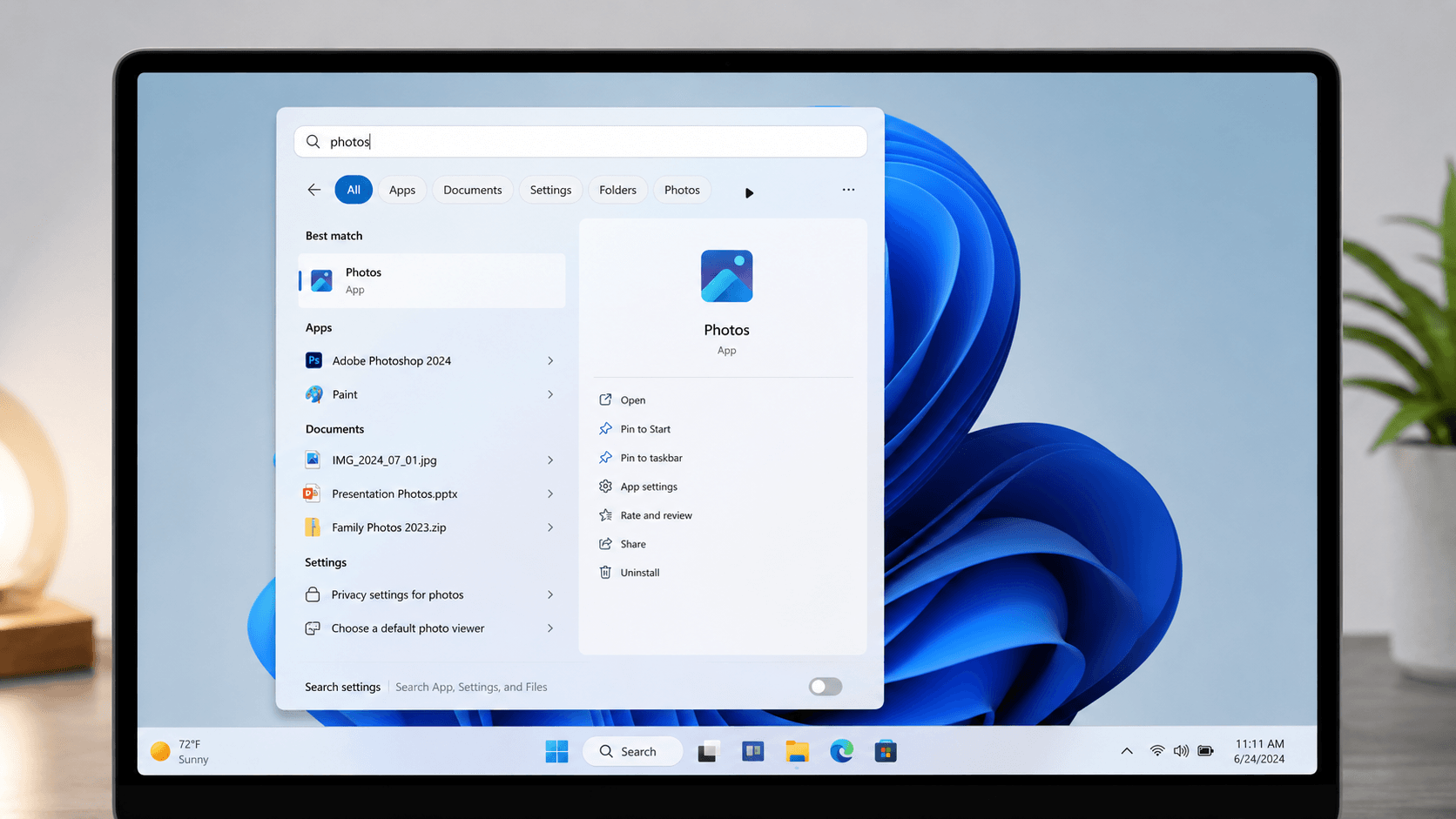Image resolution: width=1456 pixels, height=819 pixels.
Task: Expand Choose a default photo viewer chevron
Action: 550,628
